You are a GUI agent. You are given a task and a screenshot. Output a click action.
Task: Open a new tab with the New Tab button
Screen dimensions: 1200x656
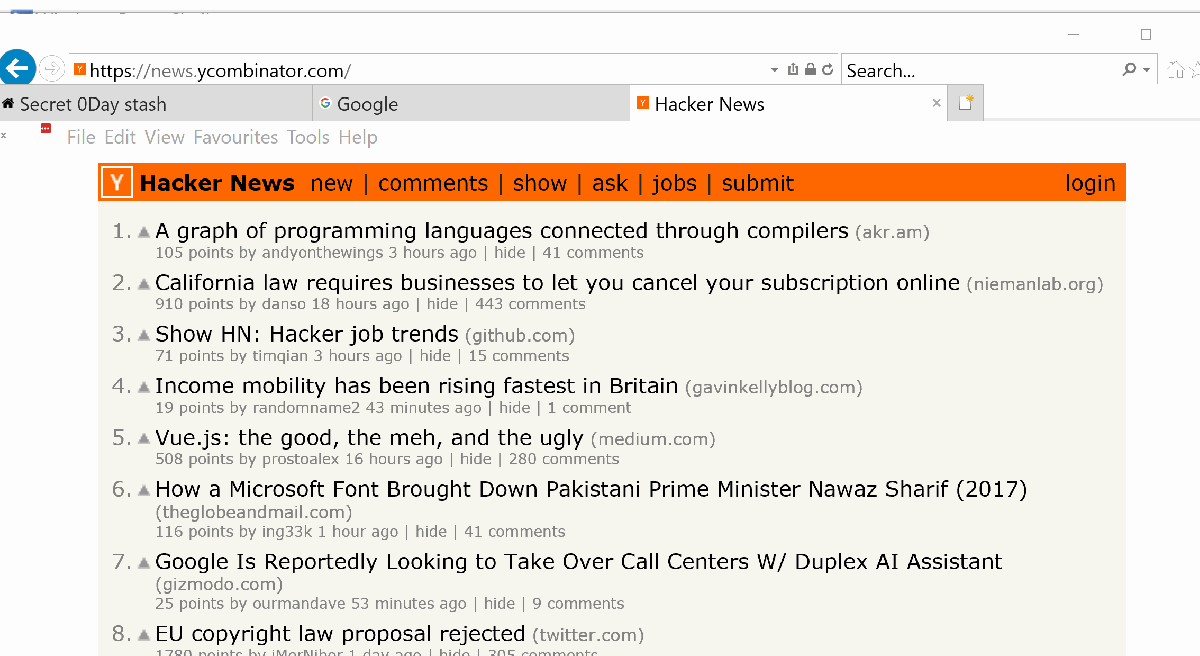tap(966, 103)
